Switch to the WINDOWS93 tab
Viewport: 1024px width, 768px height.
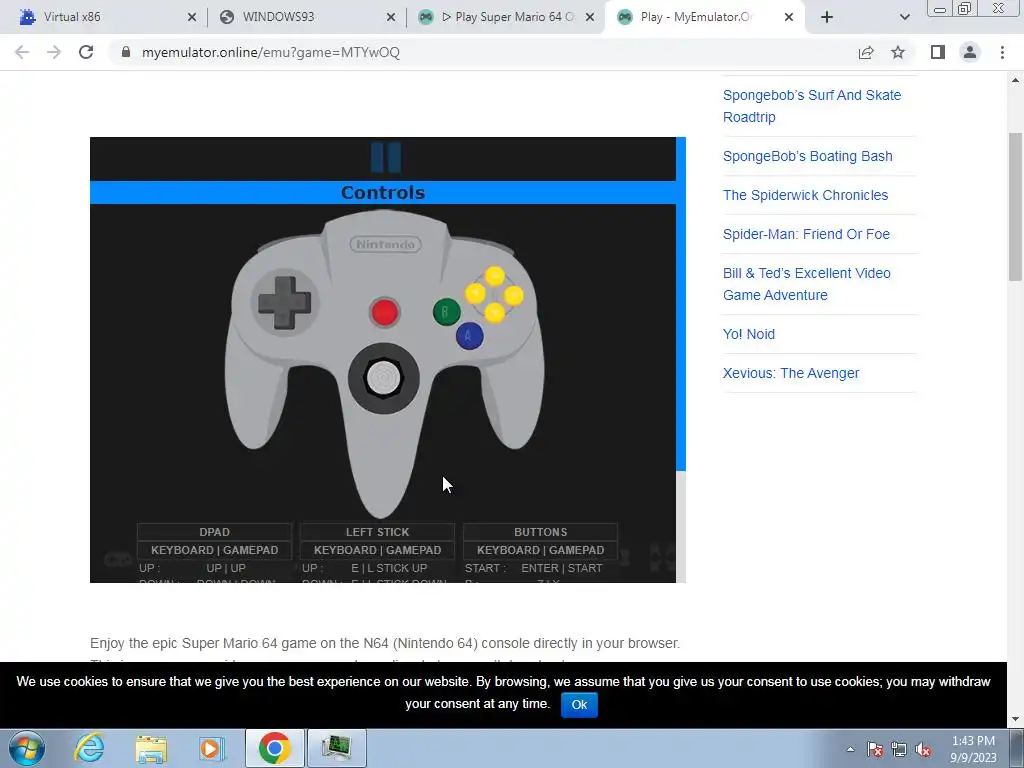point(307,17)
